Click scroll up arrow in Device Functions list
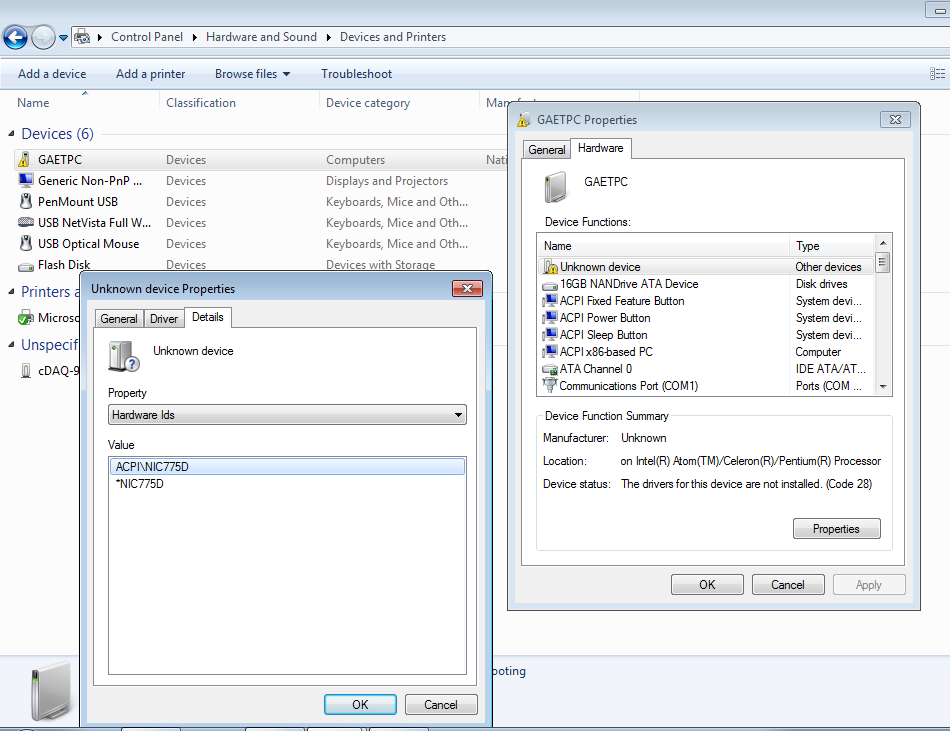Screen dimensions: 950x731 [883, 243]
